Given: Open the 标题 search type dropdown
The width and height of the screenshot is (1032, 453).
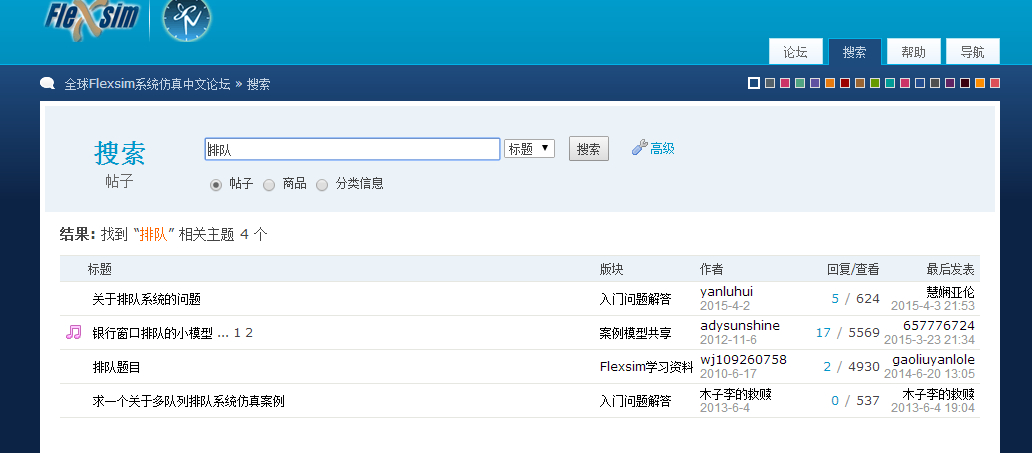Looking at the screenshot, I should [529, 148].
